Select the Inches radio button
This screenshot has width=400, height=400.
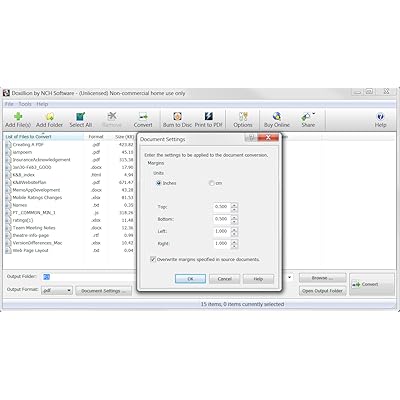pos(159,183)
